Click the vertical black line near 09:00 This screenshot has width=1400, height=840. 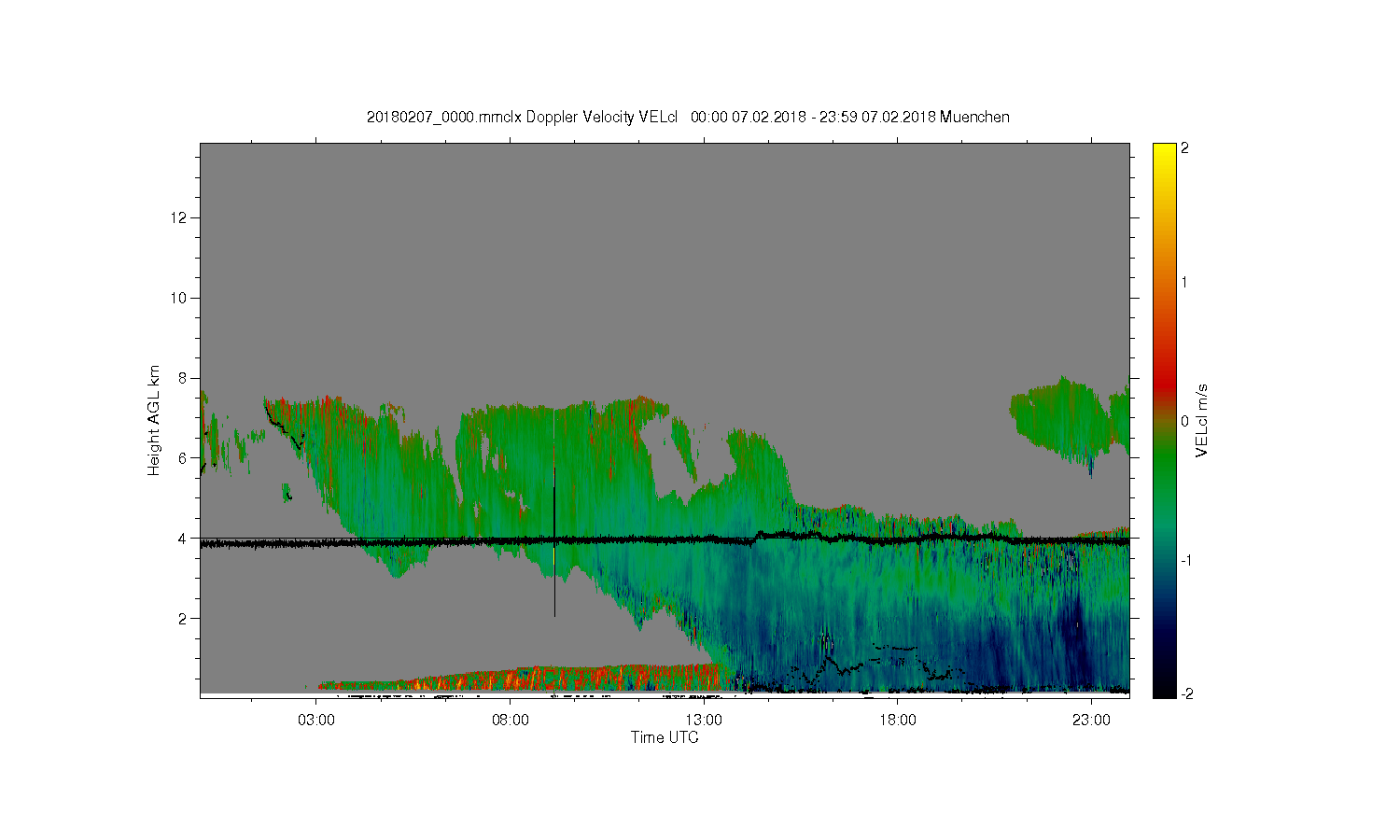[554, 541]
